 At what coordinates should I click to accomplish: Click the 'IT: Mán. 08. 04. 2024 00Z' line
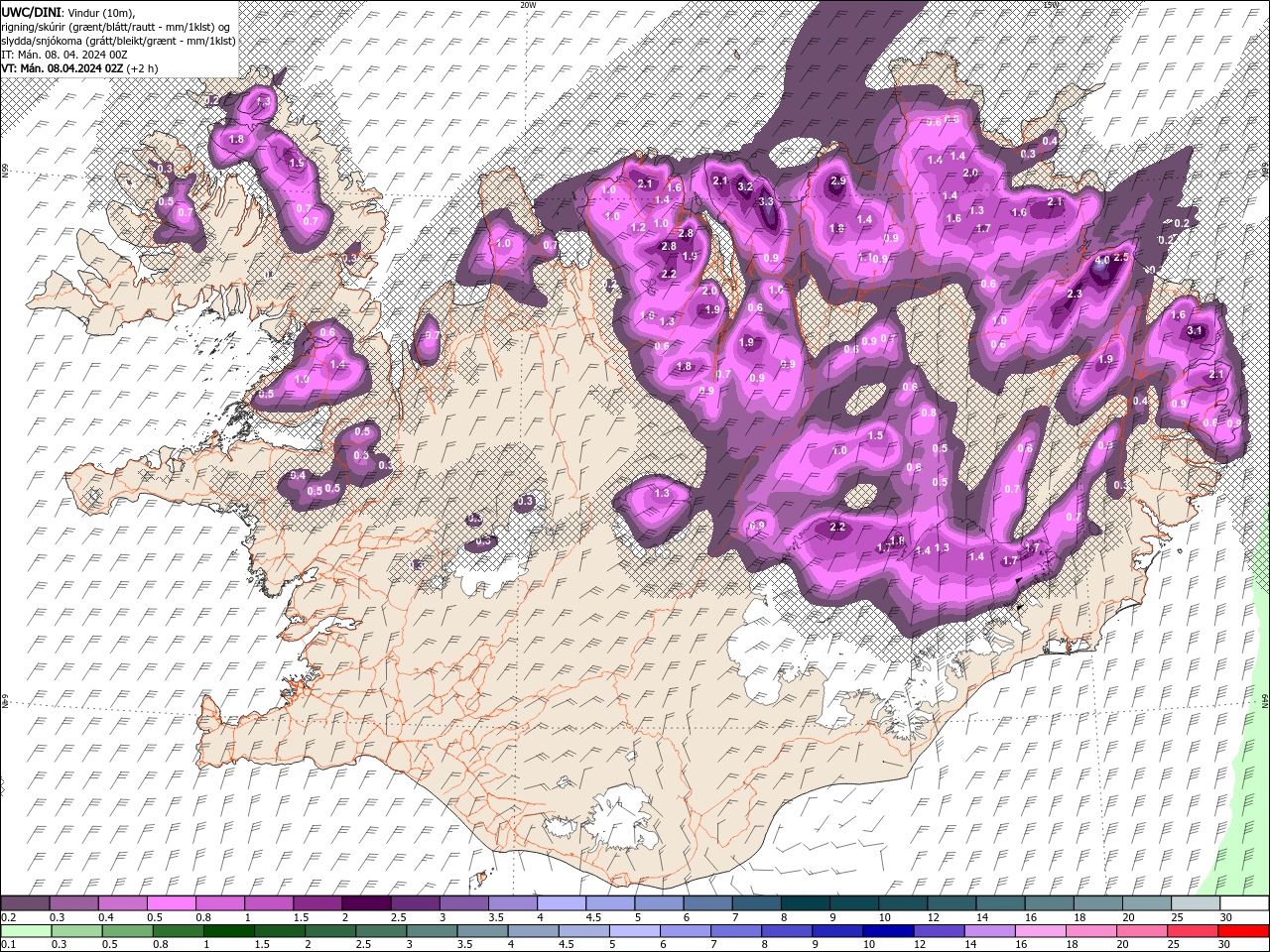64,54
